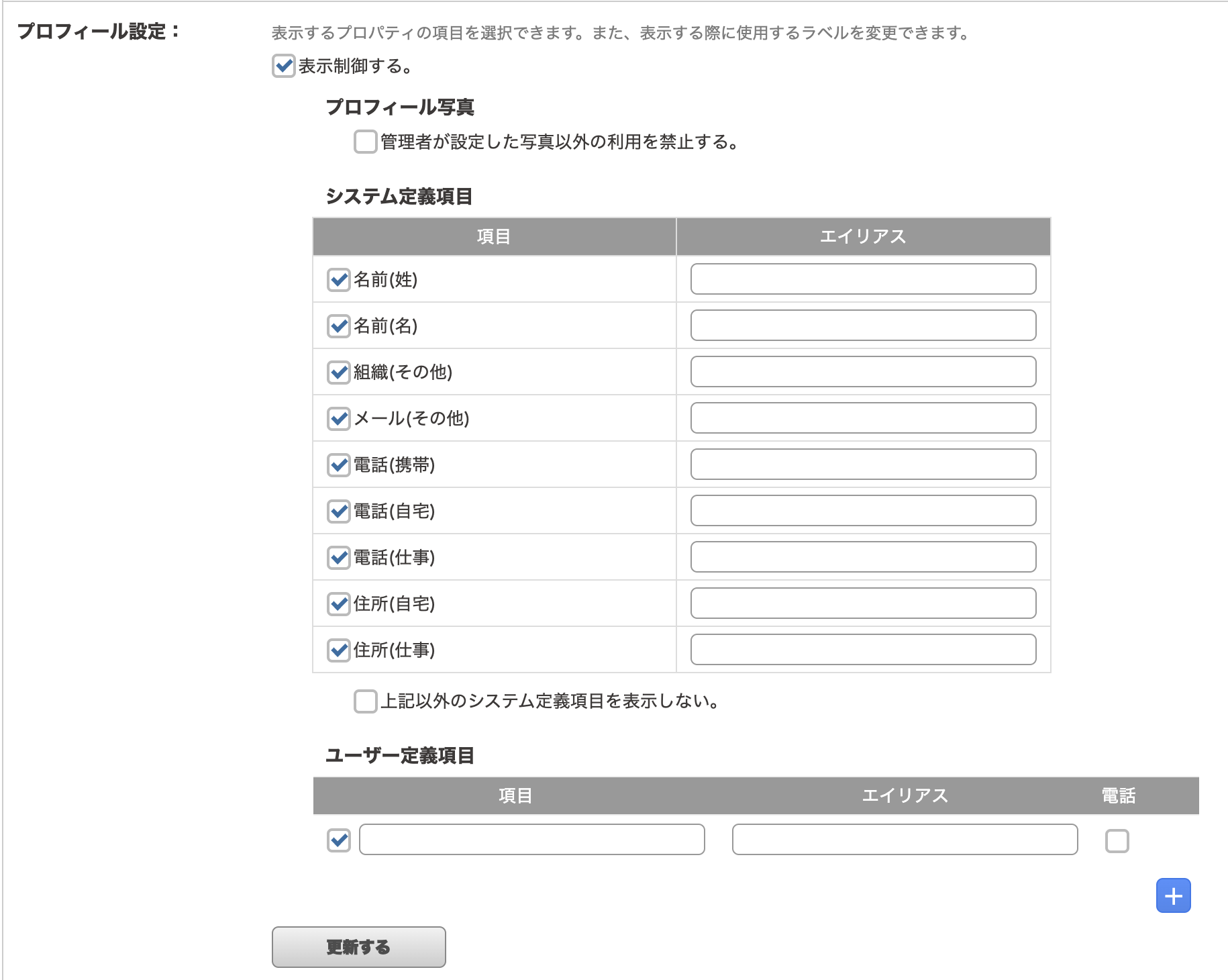Image resolution: width=1228 pixels, height=980 pixels.
Task: Click the blue plus add-row icon
Action: coord(1173,895)
